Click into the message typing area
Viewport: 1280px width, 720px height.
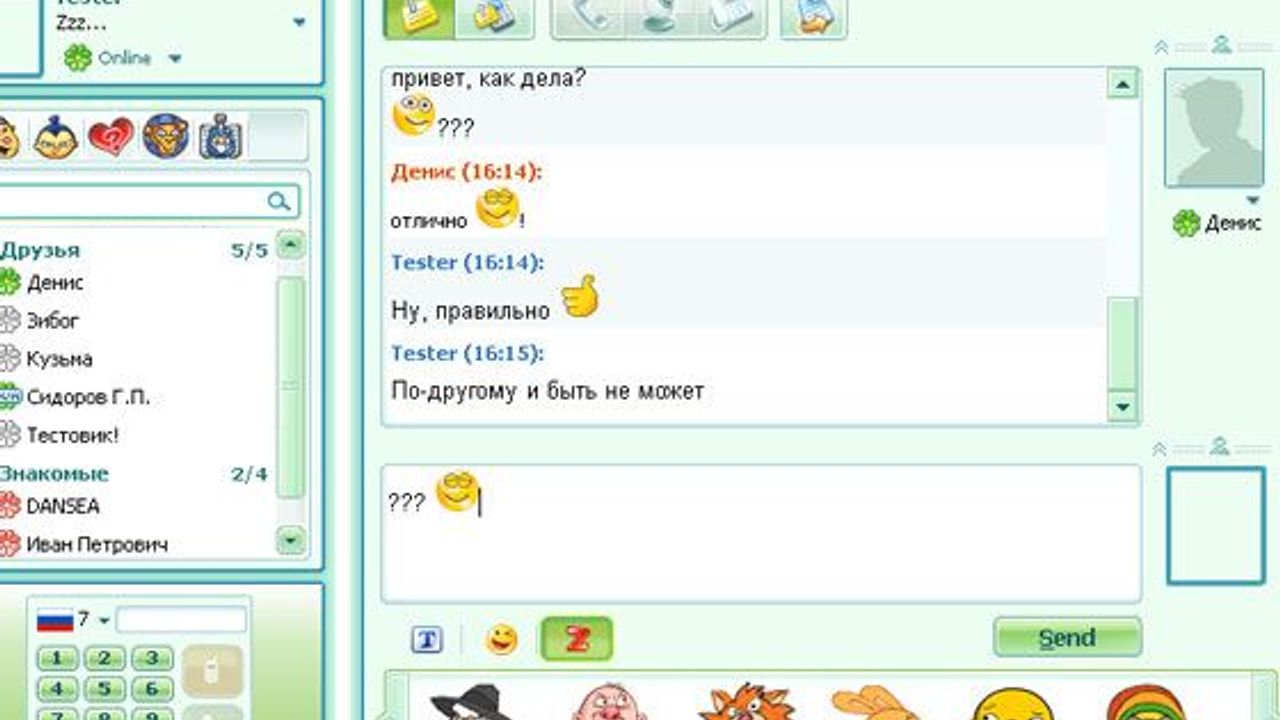pos(761,533)
